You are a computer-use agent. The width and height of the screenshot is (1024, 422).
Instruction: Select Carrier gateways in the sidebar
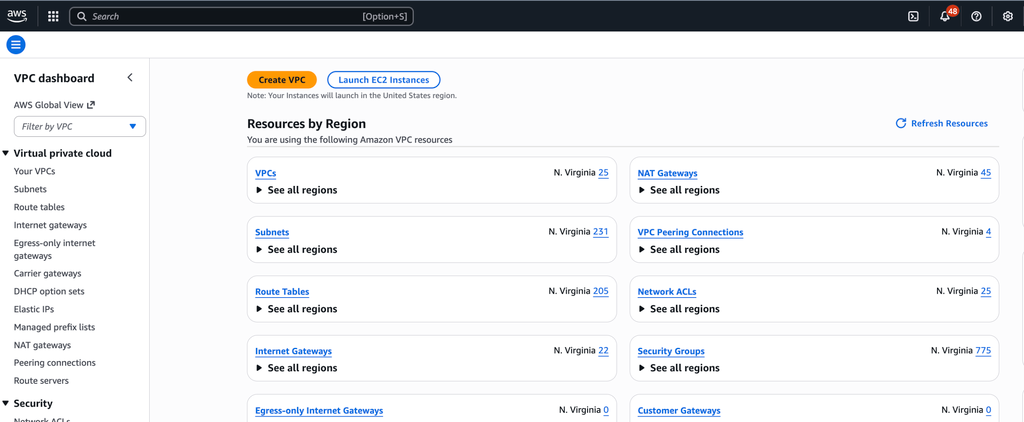[x=48, y=274]
